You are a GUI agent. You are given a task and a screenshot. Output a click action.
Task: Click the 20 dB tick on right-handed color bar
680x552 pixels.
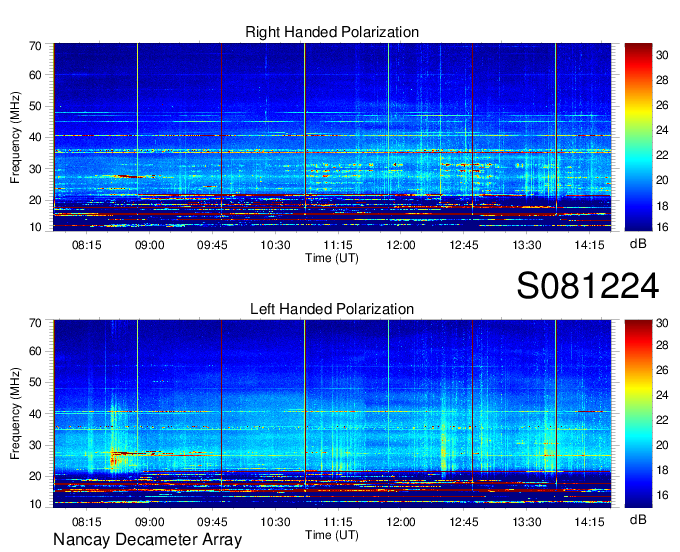point(662,180)
